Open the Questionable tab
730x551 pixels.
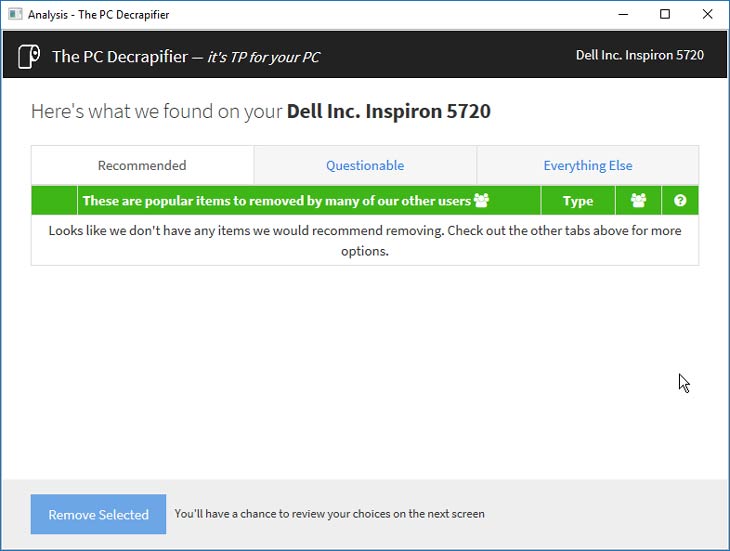tap(365, 166)
